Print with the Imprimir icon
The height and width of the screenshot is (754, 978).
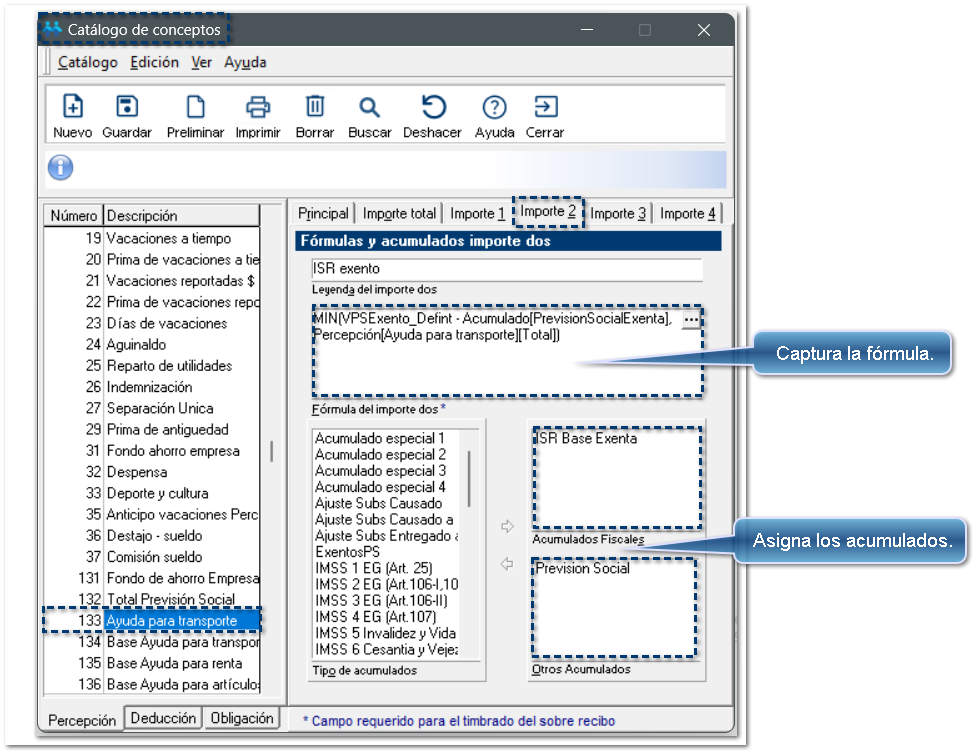[x=258, y=107]
